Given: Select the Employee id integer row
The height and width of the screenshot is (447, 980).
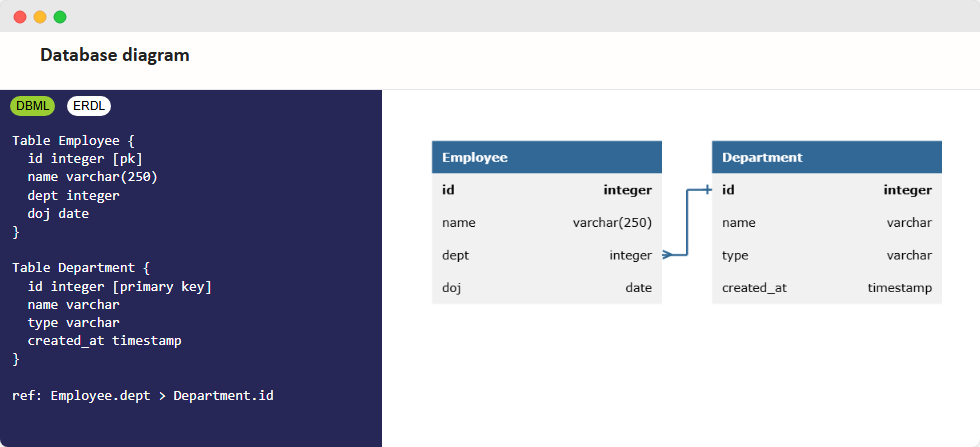Looking at the screenshot, I should pos(547,189).
